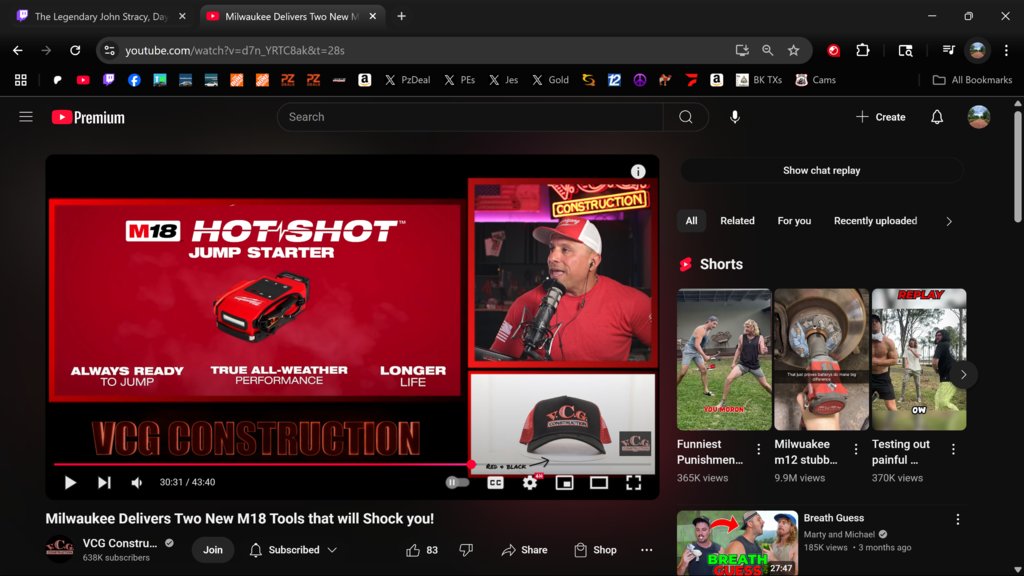Go to YouTube Premium home logo
Screen dimensions: 1024x576
point(88,118)
